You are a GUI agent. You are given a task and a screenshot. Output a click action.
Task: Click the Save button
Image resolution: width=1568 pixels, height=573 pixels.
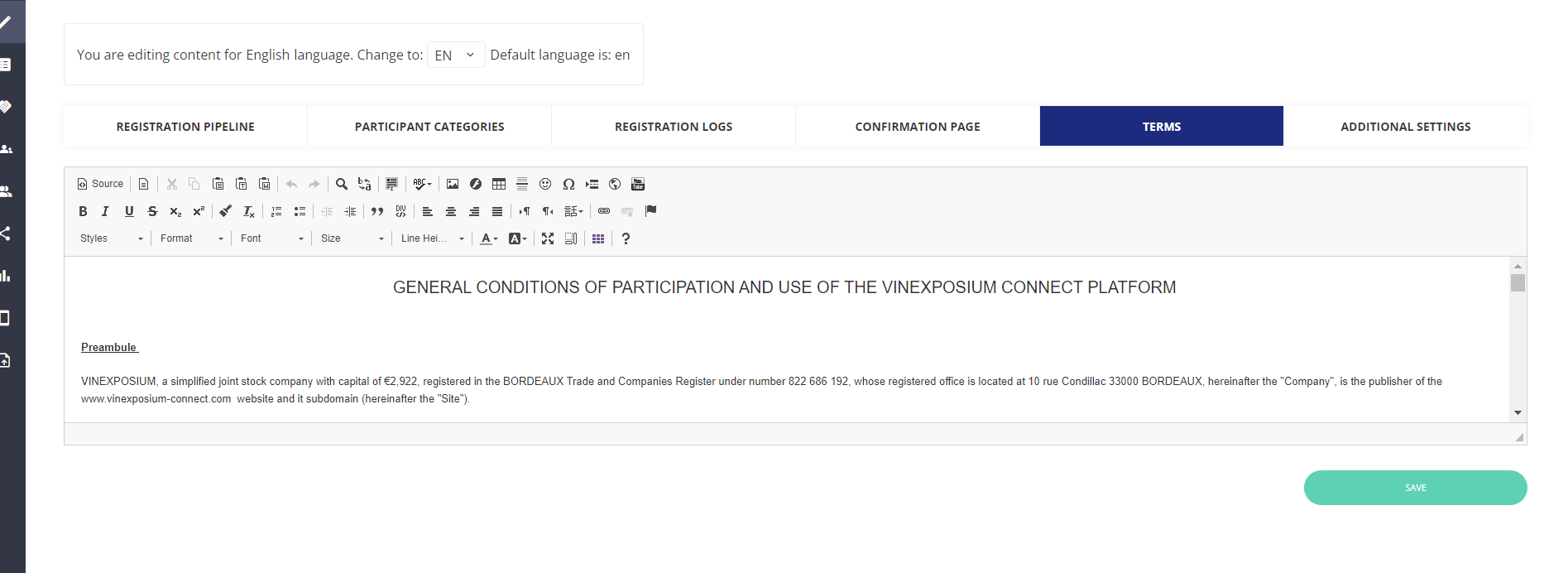pos(1415,488)
